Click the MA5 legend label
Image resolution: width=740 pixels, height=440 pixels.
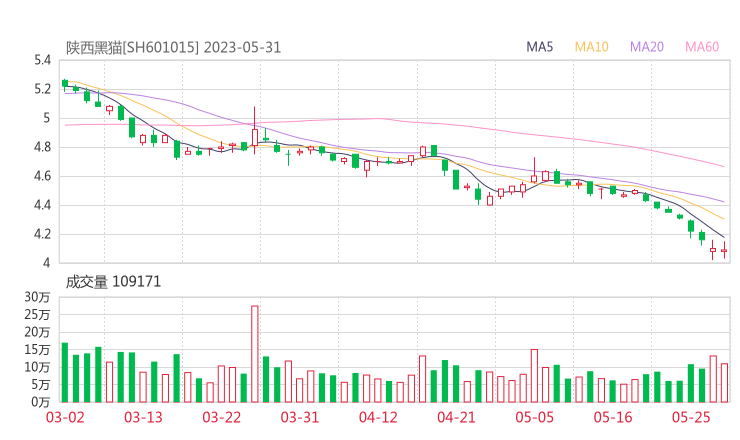(539, 47)
